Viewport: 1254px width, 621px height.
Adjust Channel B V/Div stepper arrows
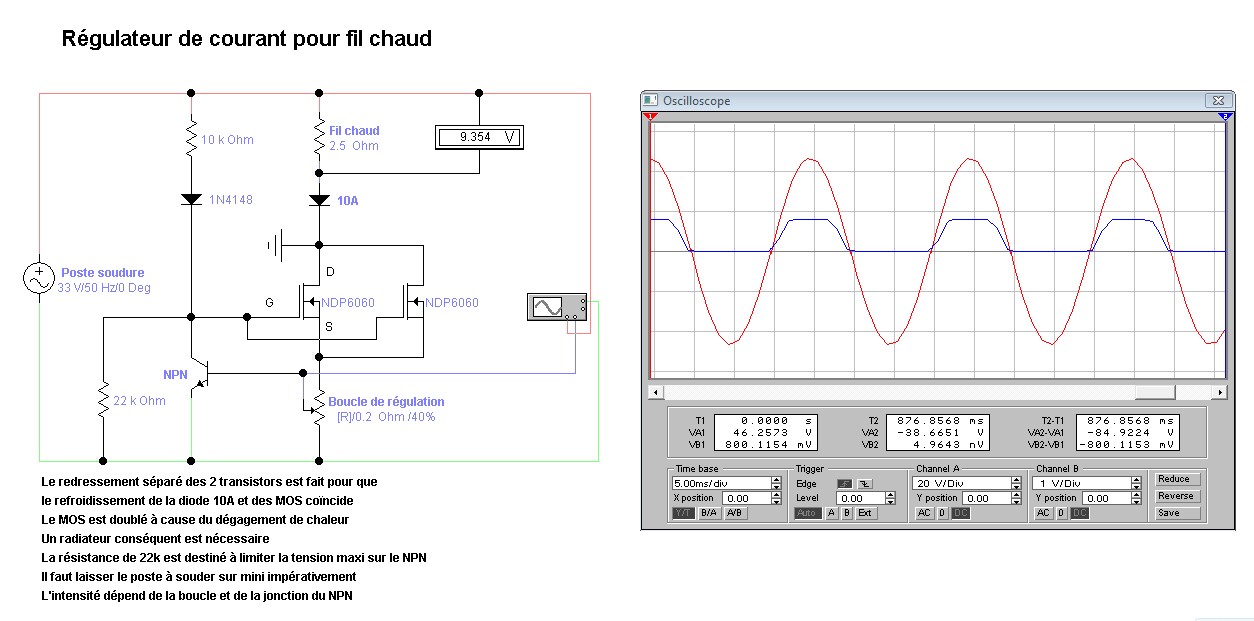pos(1136,482)
